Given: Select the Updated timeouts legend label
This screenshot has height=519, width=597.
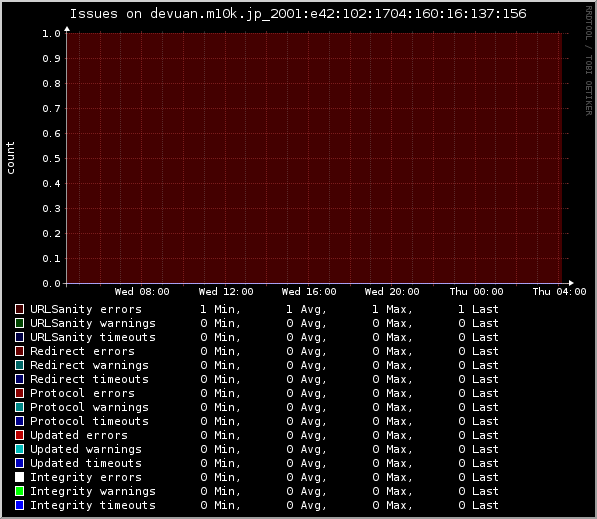Looking at the screenshot, I should pos(86,463).
